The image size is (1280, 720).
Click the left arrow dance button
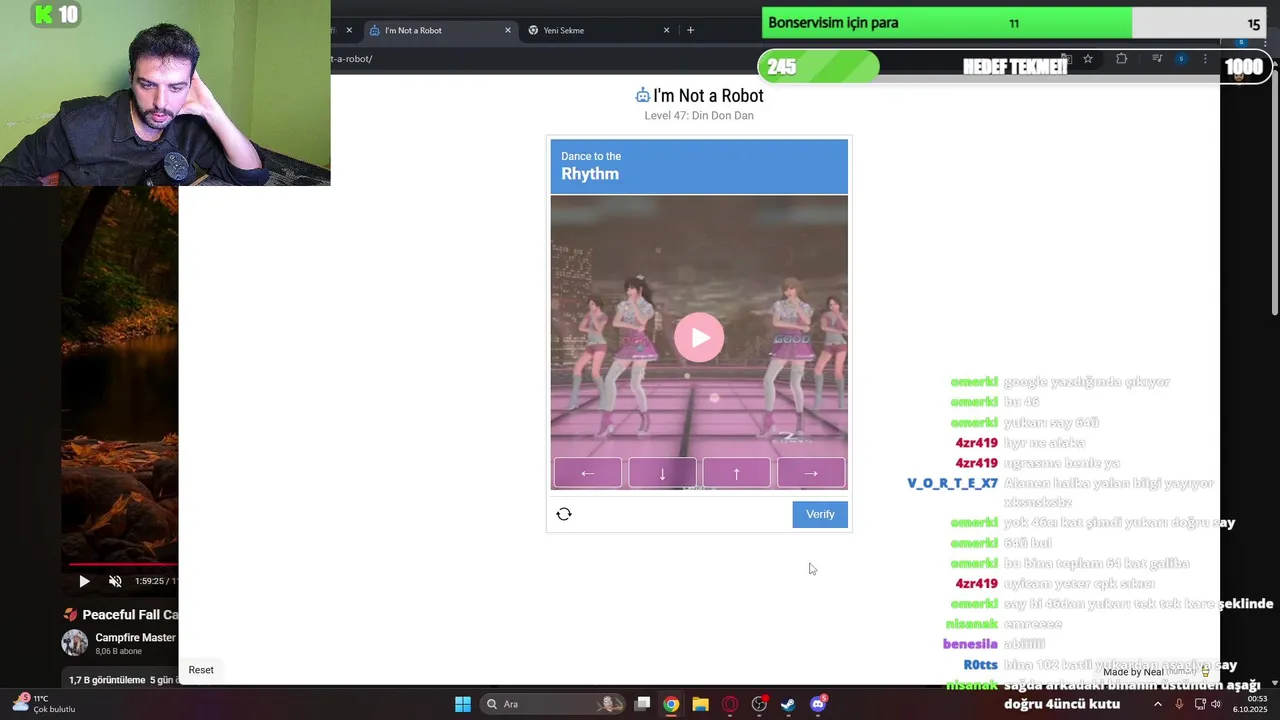pos(588,473)
